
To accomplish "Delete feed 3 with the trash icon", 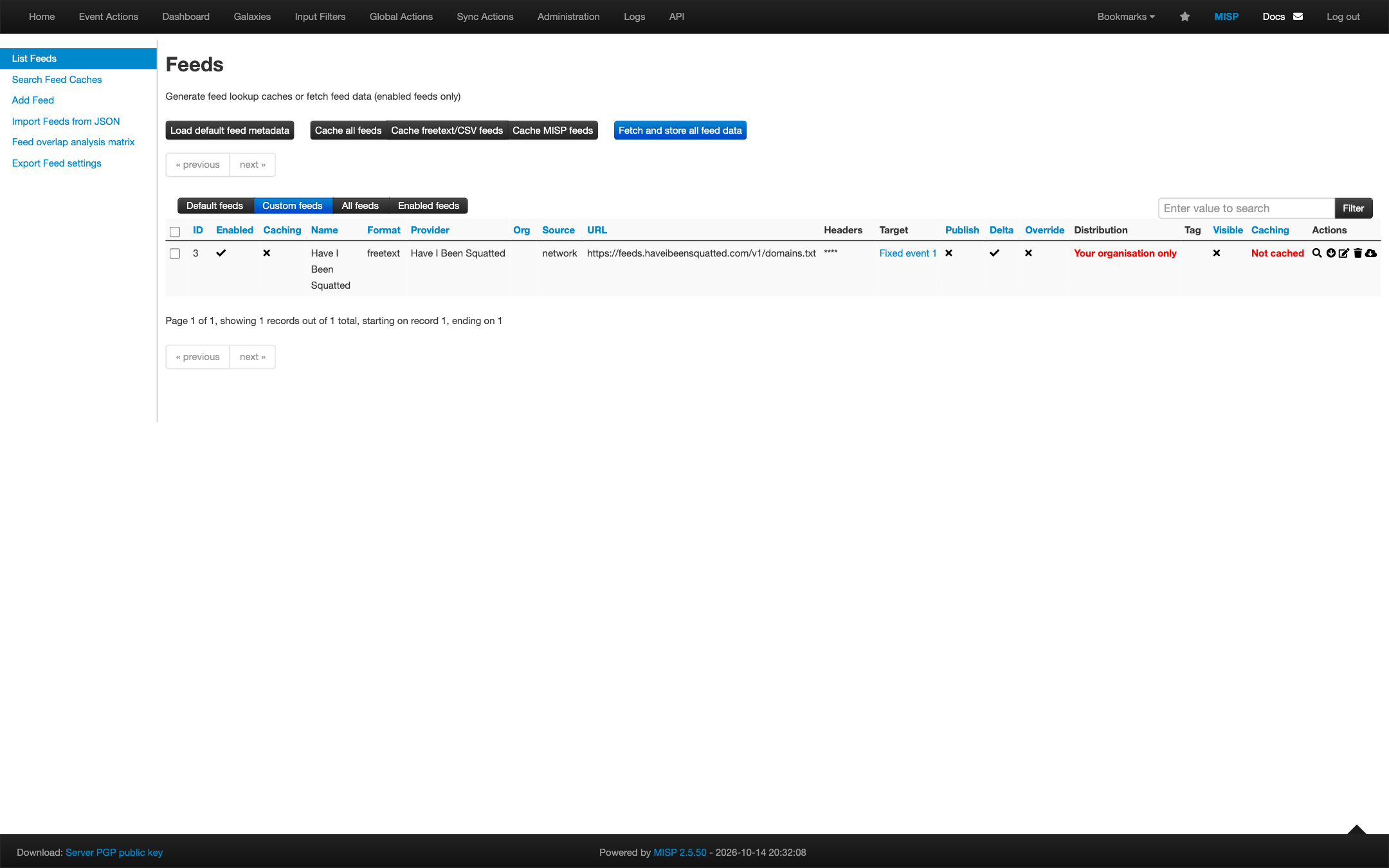I will pos(1358,253).
